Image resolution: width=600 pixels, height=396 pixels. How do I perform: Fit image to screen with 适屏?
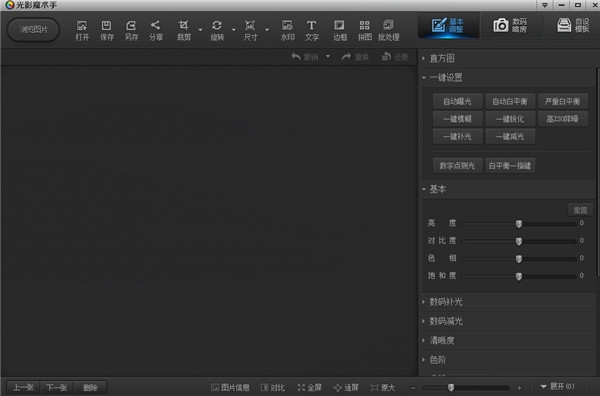pos(346,388)
